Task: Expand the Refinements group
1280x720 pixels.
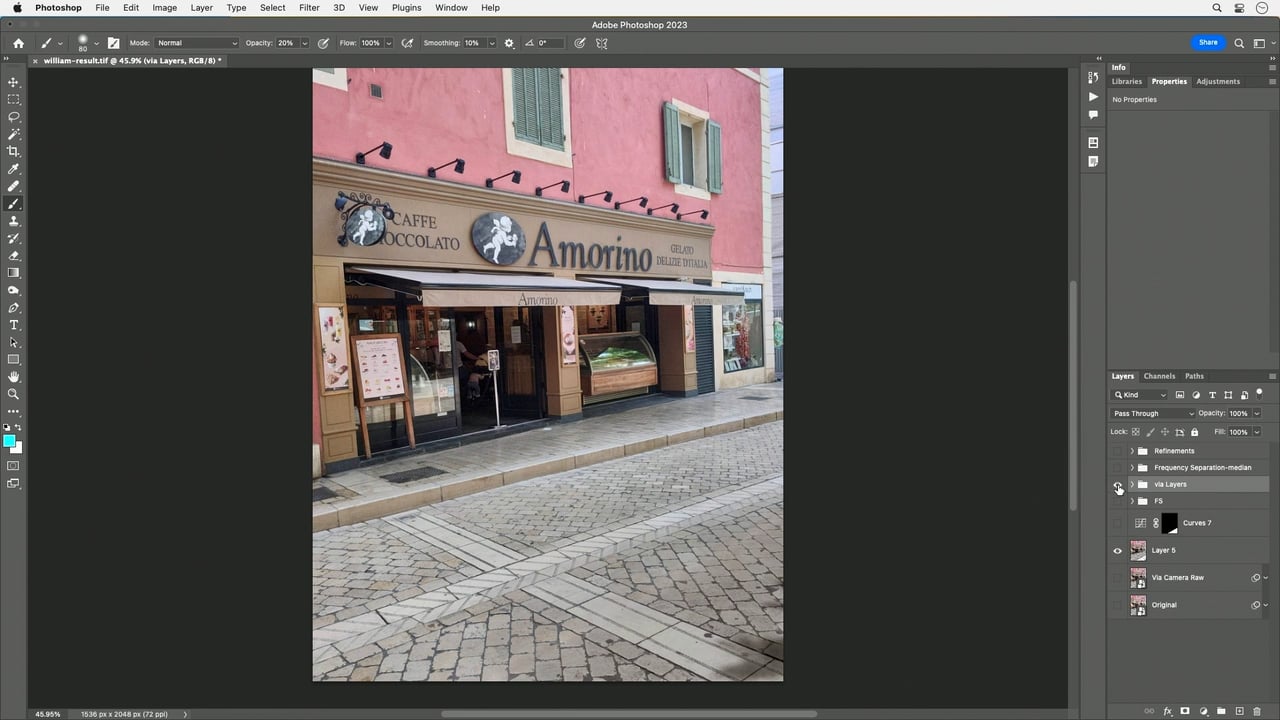Action: [x=1132, y=451]
